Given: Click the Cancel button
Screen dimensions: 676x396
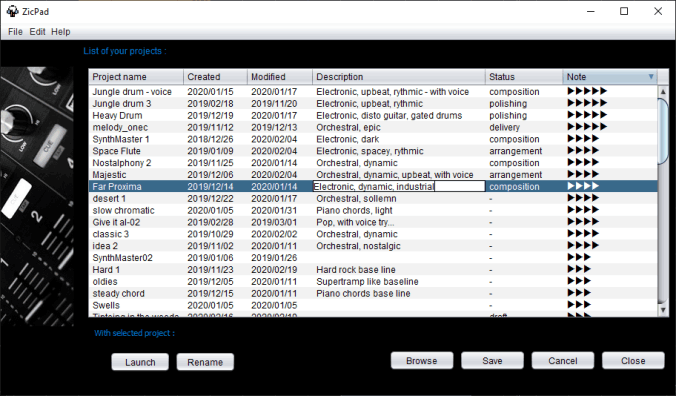Looking at the screenshot, I should pyautogui.click(x=563, y=361).
